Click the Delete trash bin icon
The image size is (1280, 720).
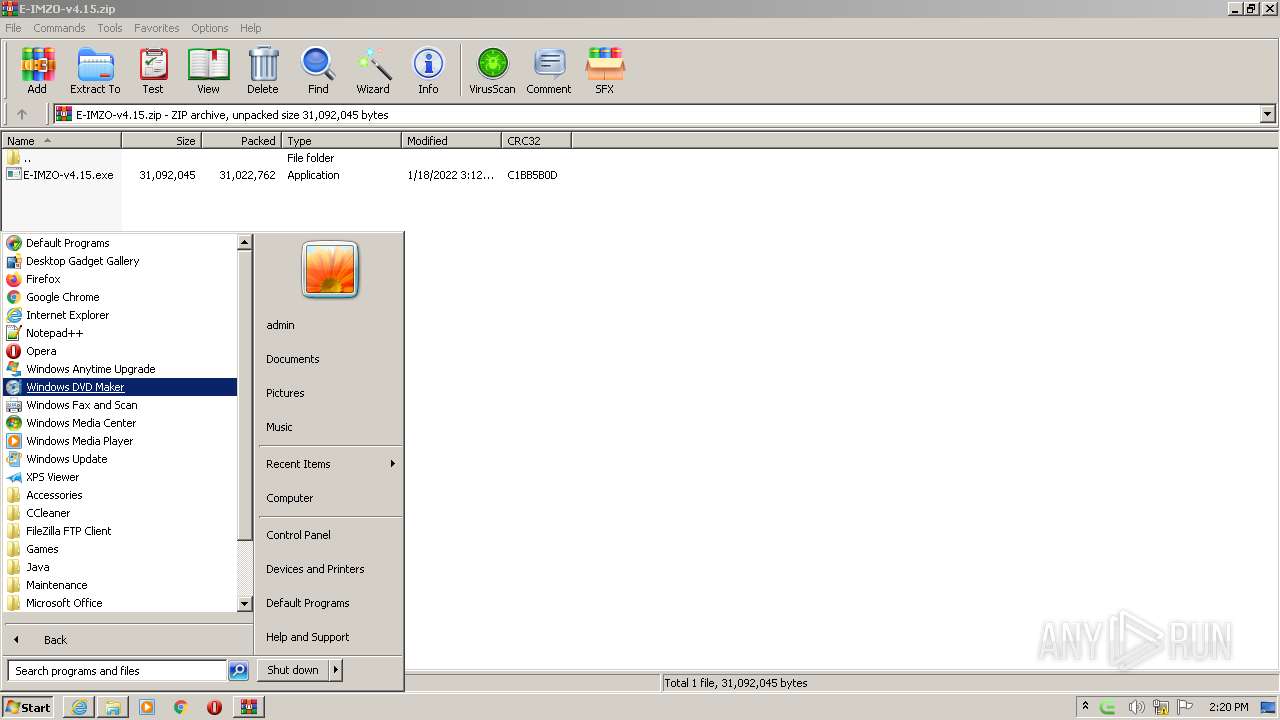point(263,71)
